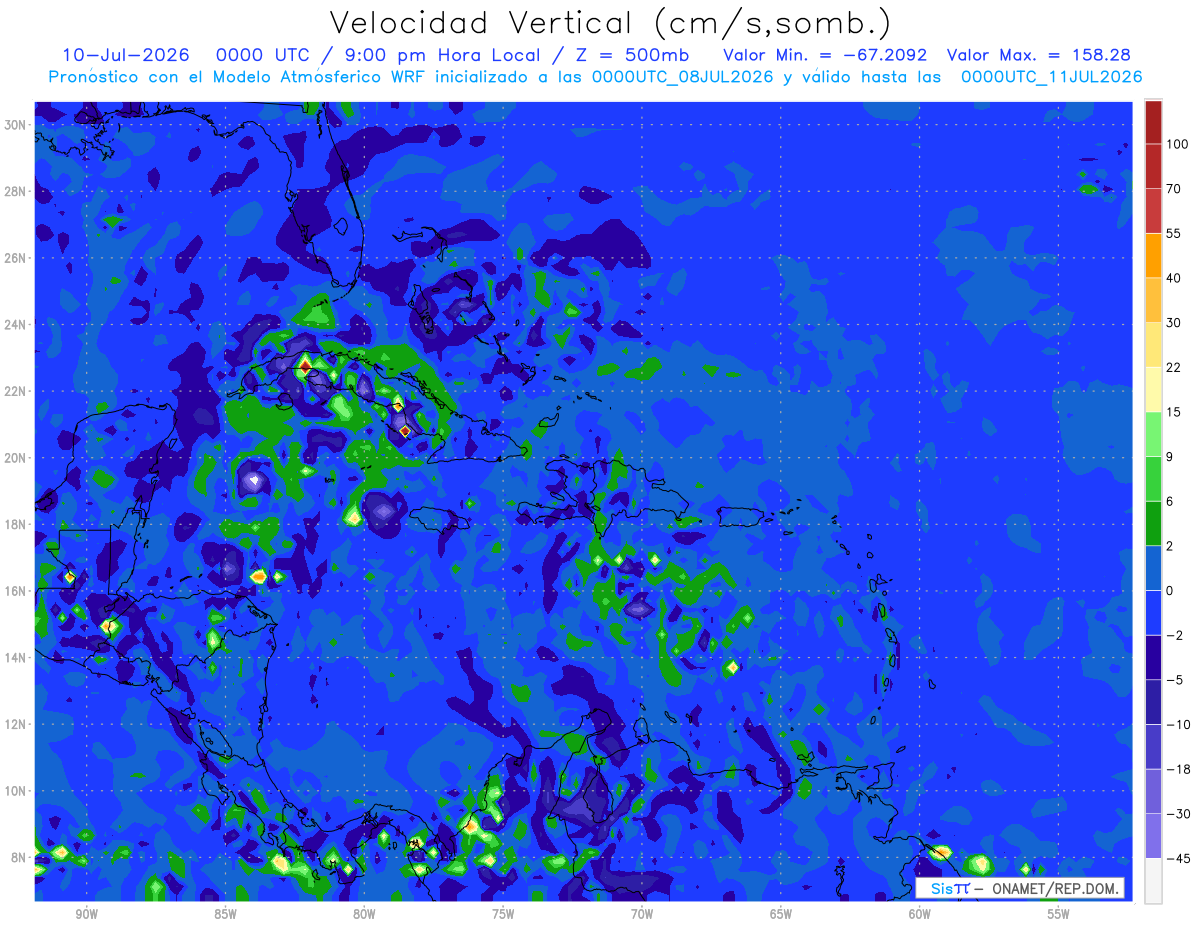Screen dimensions: 1200x927
Task: Click latitude axis label '20N'
Action: (x=15, y=458)
